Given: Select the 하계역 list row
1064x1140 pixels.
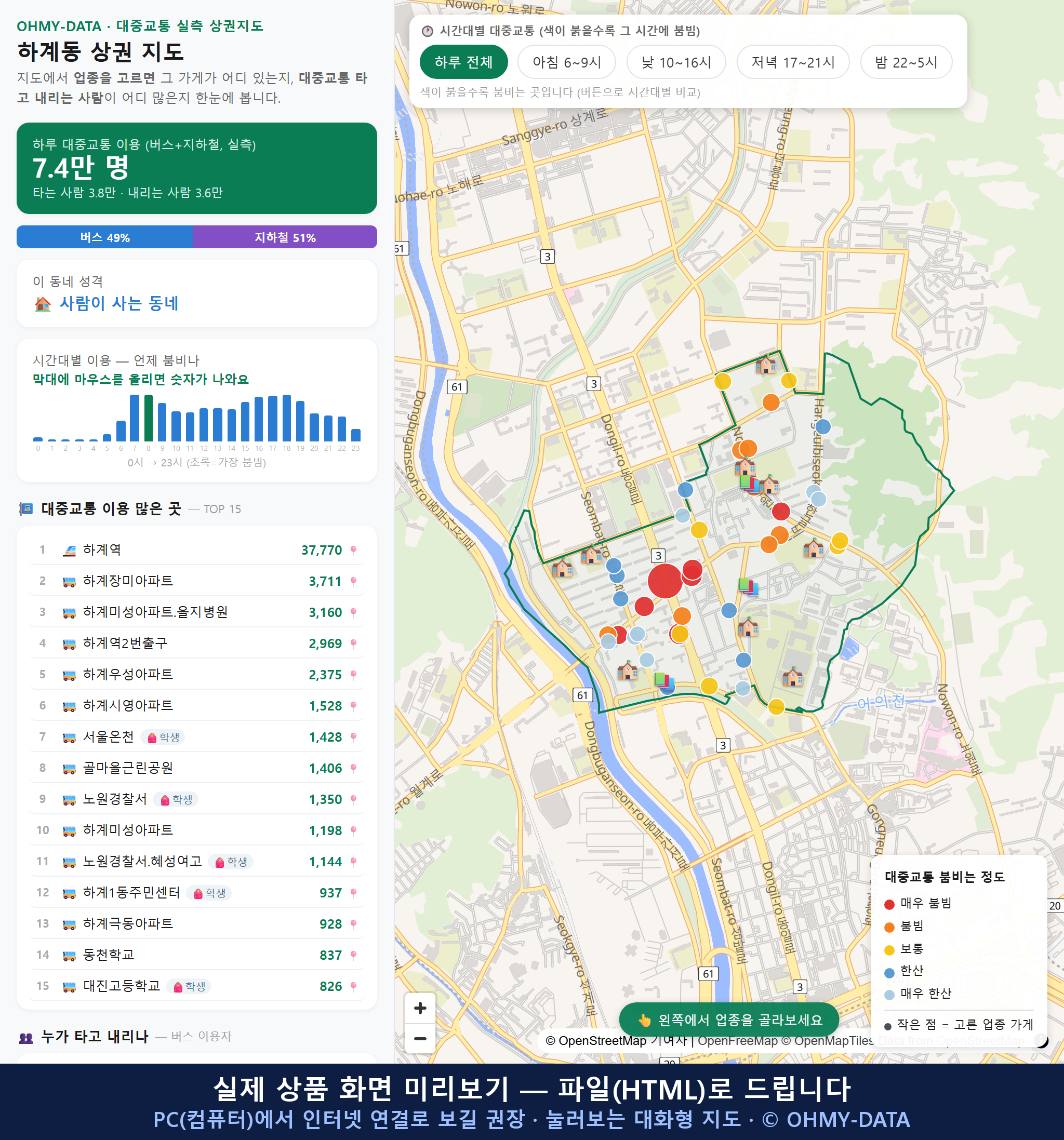Looking at the screenshot, I should point(197,550).
